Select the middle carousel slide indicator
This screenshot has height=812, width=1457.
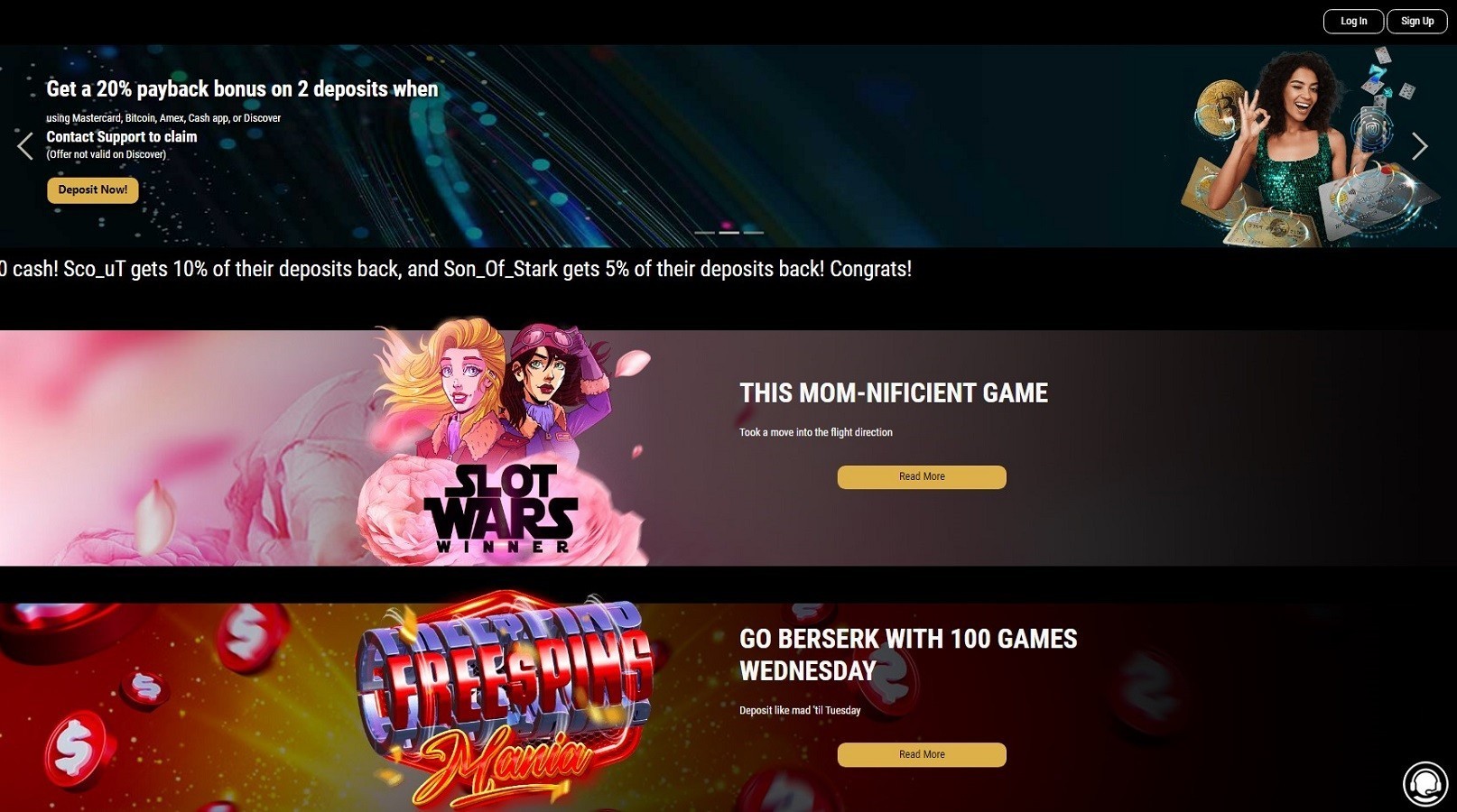pyautogui.click(x=728, y=233)
